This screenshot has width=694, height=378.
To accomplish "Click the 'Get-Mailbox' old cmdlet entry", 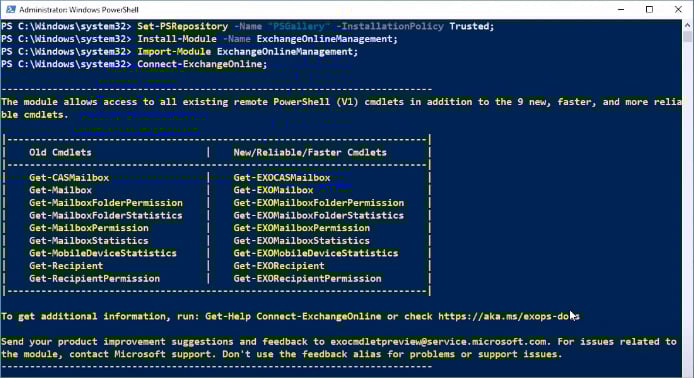I will point(61,190).
